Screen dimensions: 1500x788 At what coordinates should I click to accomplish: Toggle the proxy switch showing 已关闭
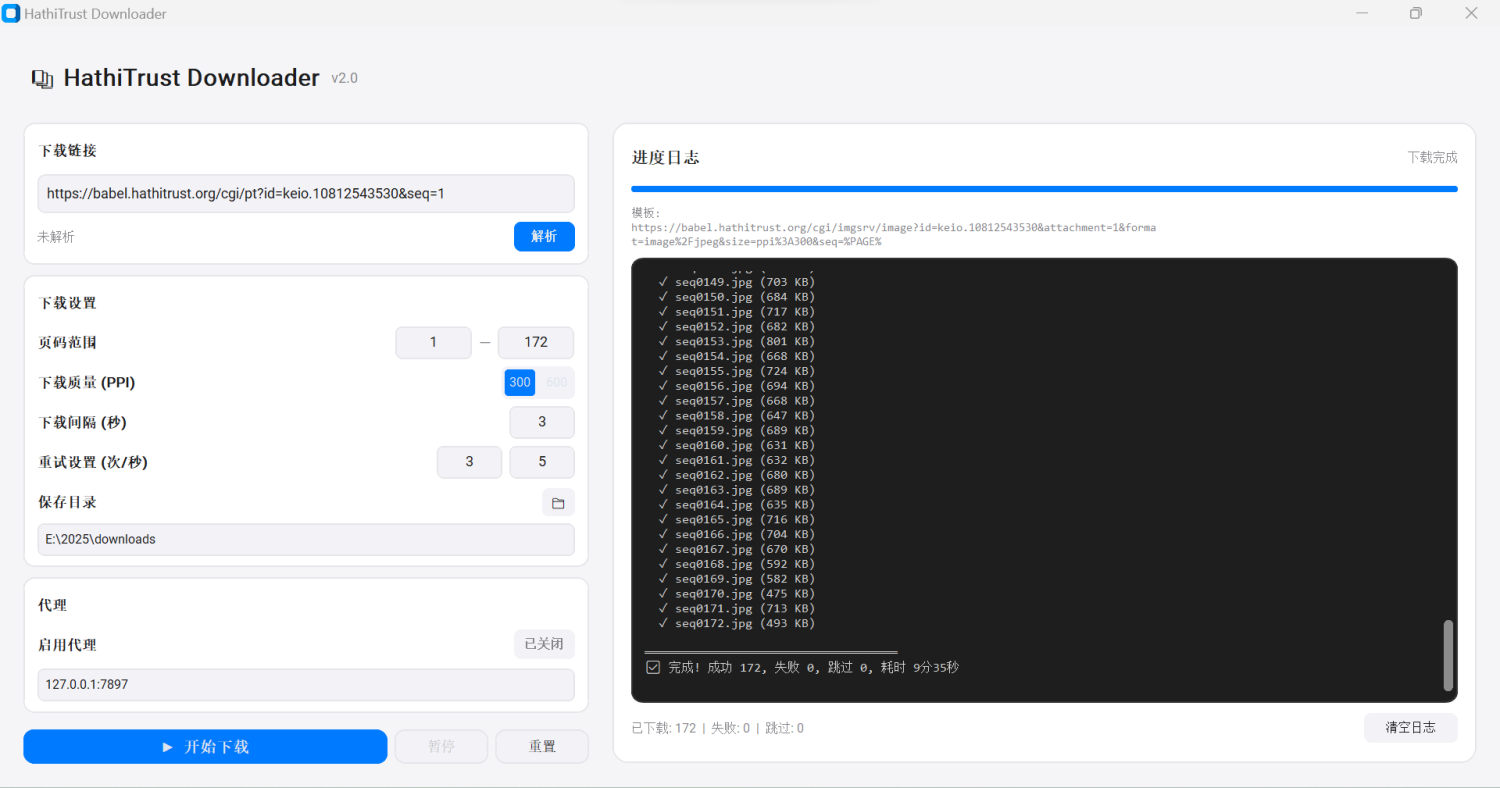click(x=544, y=645)
